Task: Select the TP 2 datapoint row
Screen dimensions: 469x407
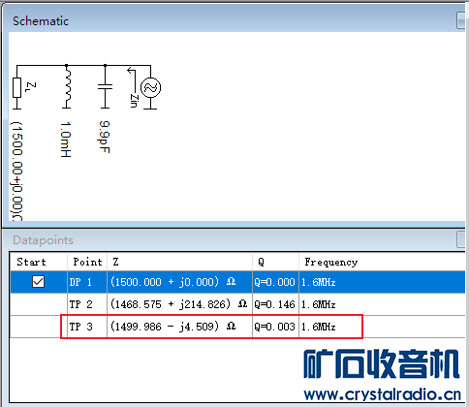Action: 237,304
